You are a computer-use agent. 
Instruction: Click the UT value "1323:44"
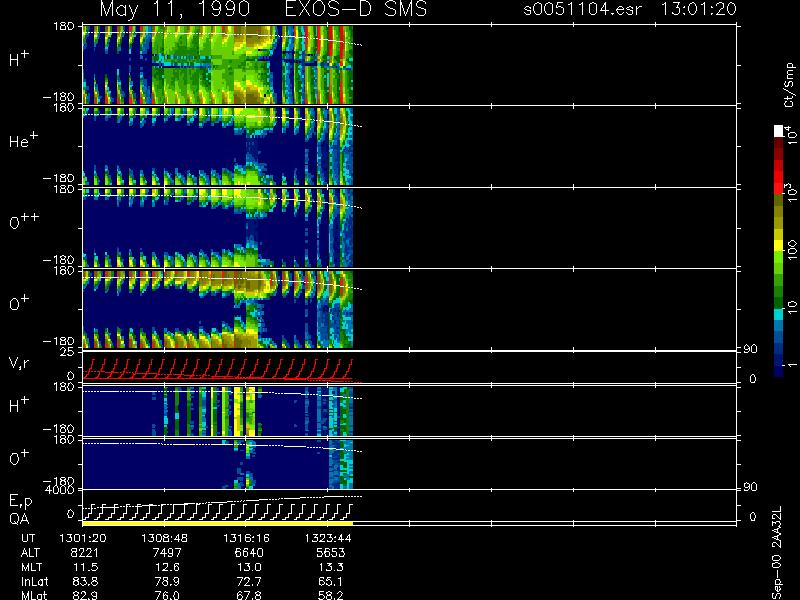pyautogui.click(x=328, y=538)
